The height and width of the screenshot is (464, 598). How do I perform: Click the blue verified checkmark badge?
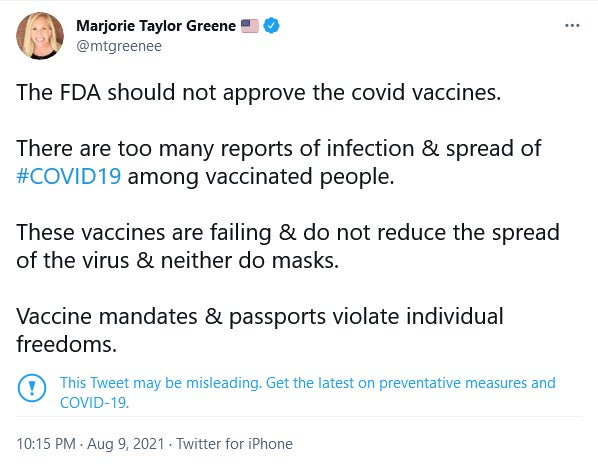point(272,26)
